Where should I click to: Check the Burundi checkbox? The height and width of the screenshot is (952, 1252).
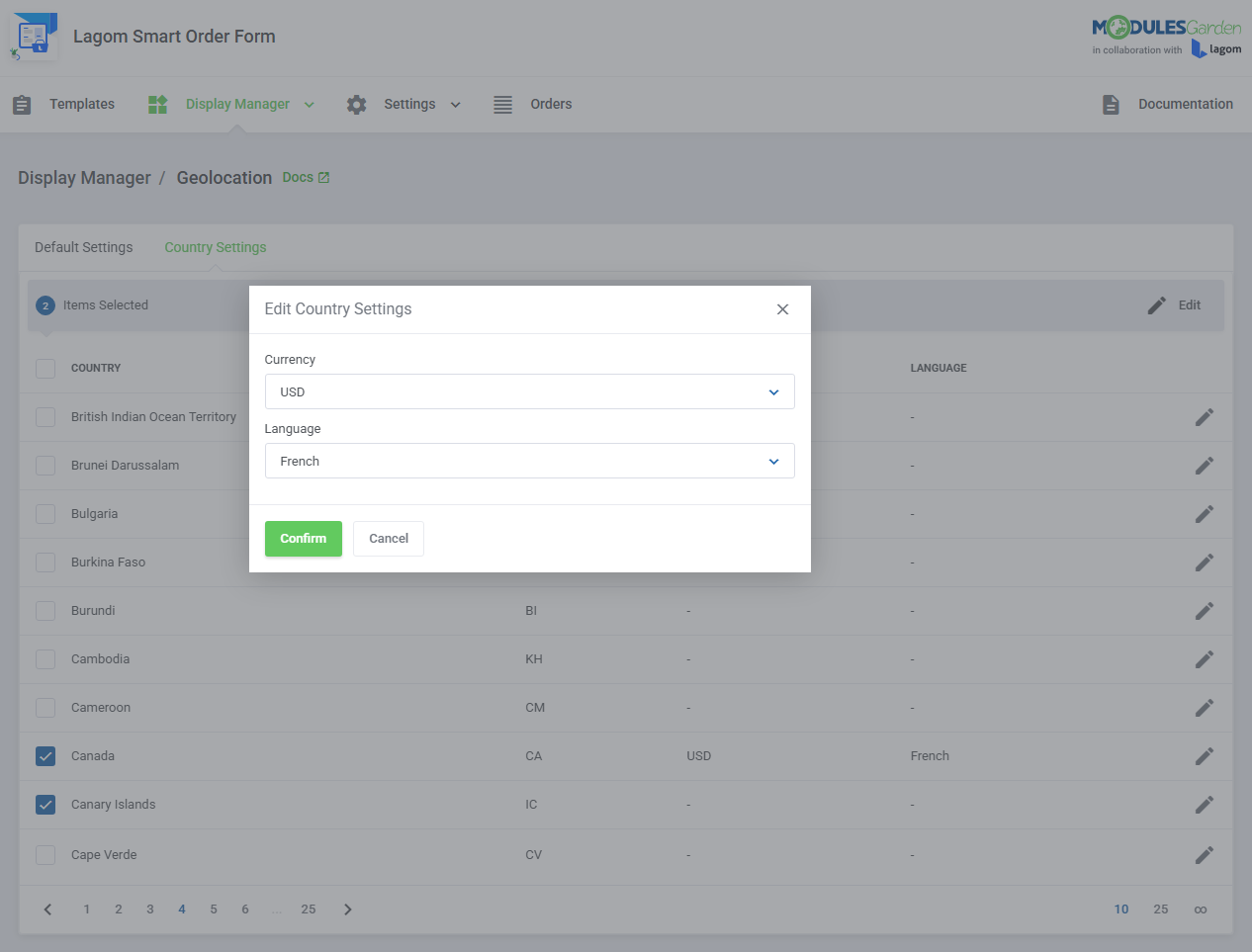(45, 611)
